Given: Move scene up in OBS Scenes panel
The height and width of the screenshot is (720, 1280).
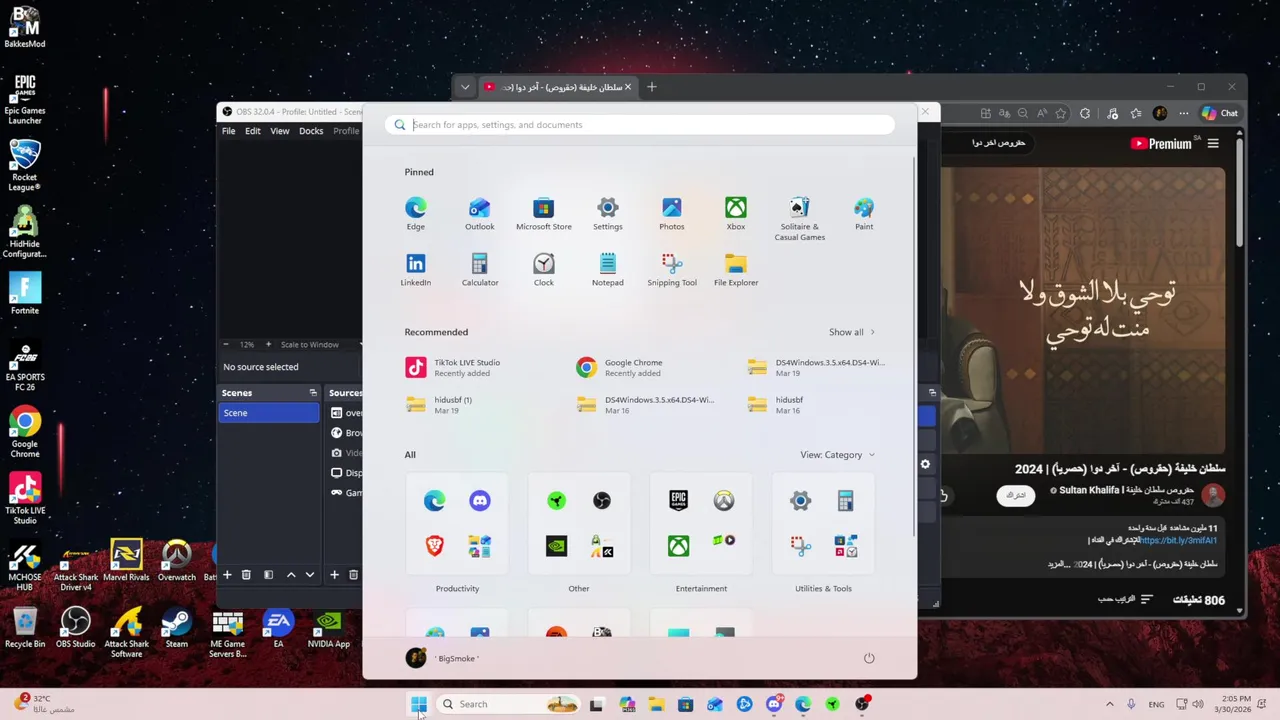Looking at the screenshot, I should pos(291,575).
